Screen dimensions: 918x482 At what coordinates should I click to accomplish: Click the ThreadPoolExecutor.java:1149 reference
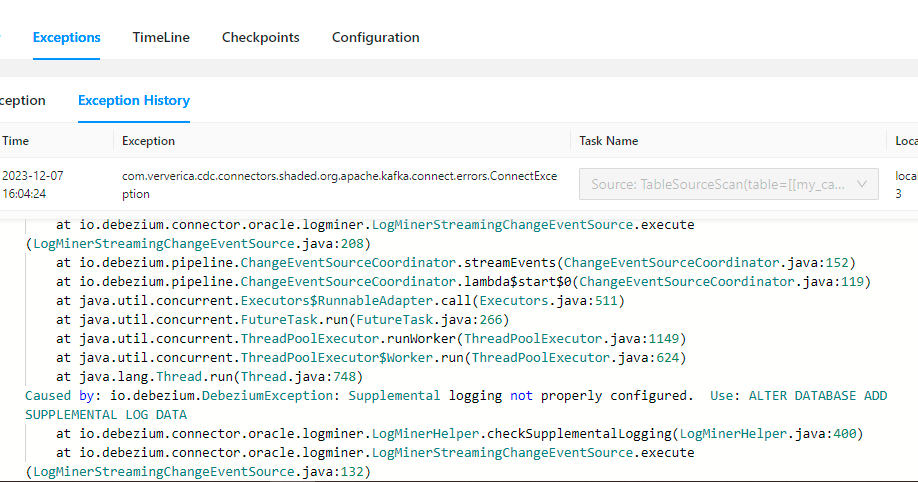pyautogui.click(x=571, y=339)
